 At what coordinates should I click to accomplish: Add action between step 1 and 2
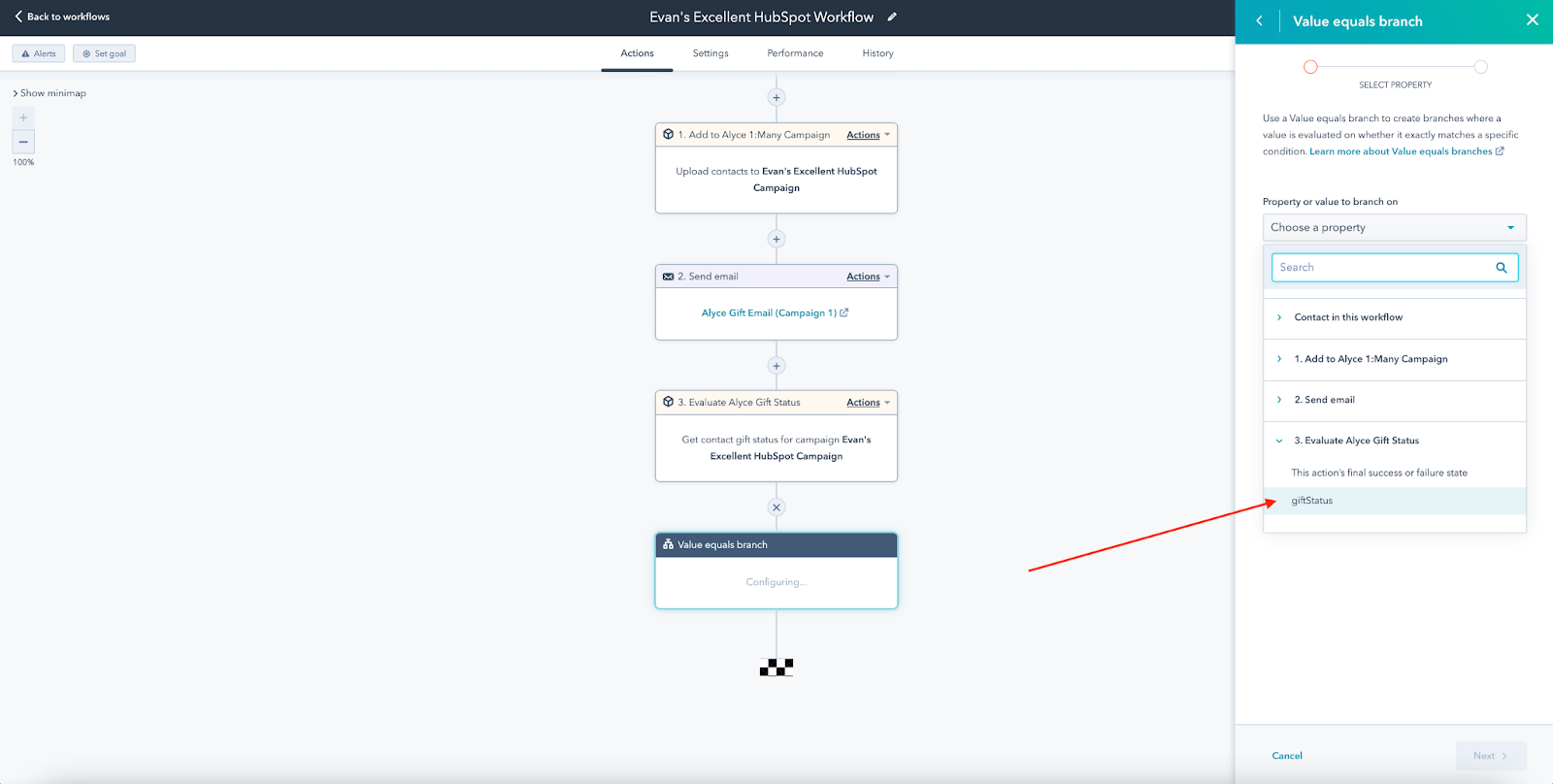coord(776,239)
